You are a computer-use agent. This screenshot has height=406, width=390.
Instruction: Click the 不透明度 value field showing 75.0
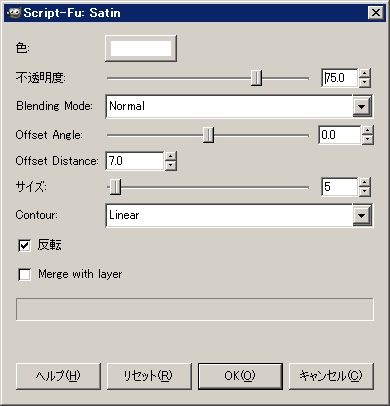coord(340,78)
